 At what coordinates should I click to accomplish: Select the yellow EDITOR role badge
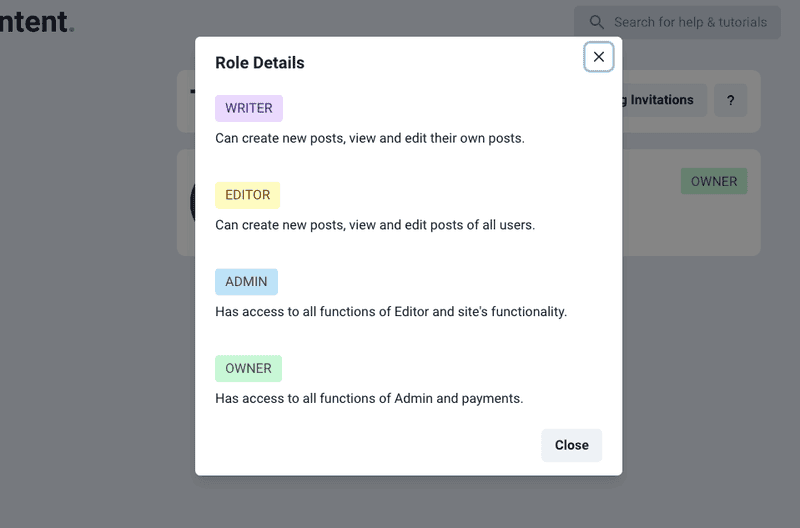[x=247, y=195]
